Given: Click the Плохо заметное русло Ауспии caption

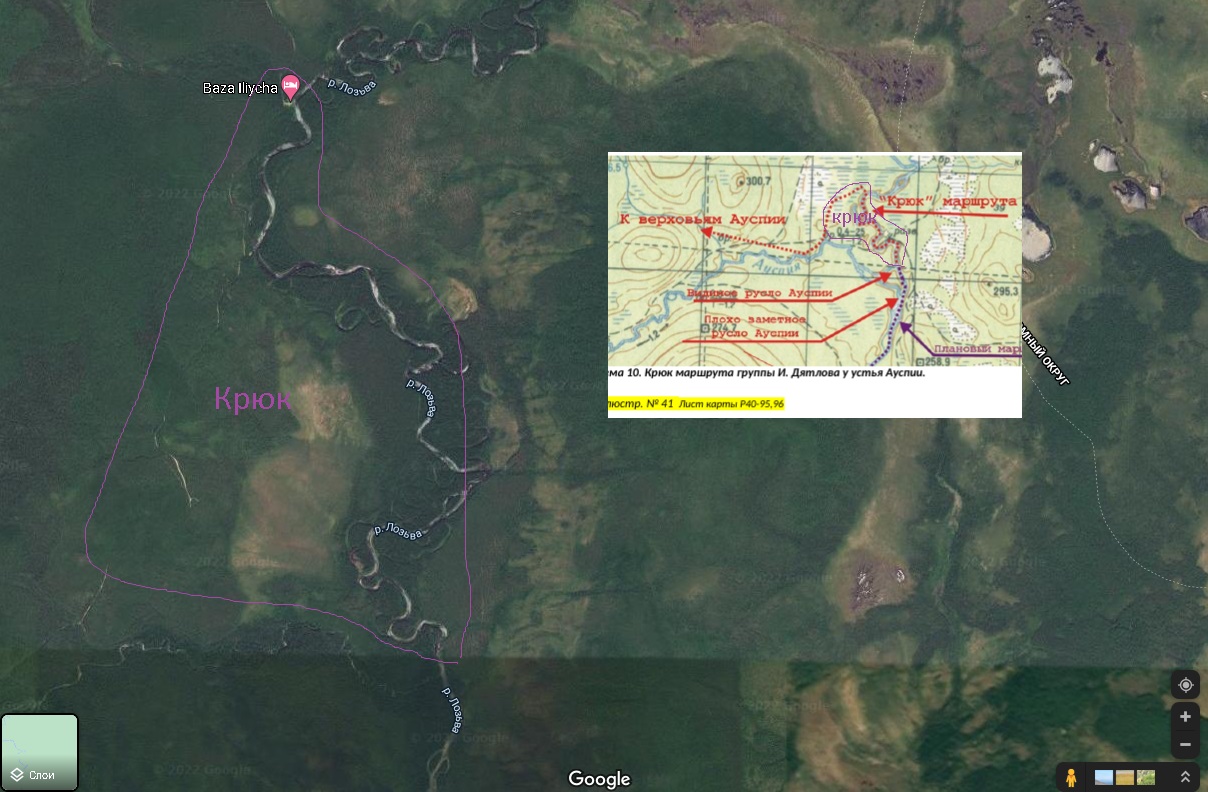Looking at the screenshot, I should point(753,326).
